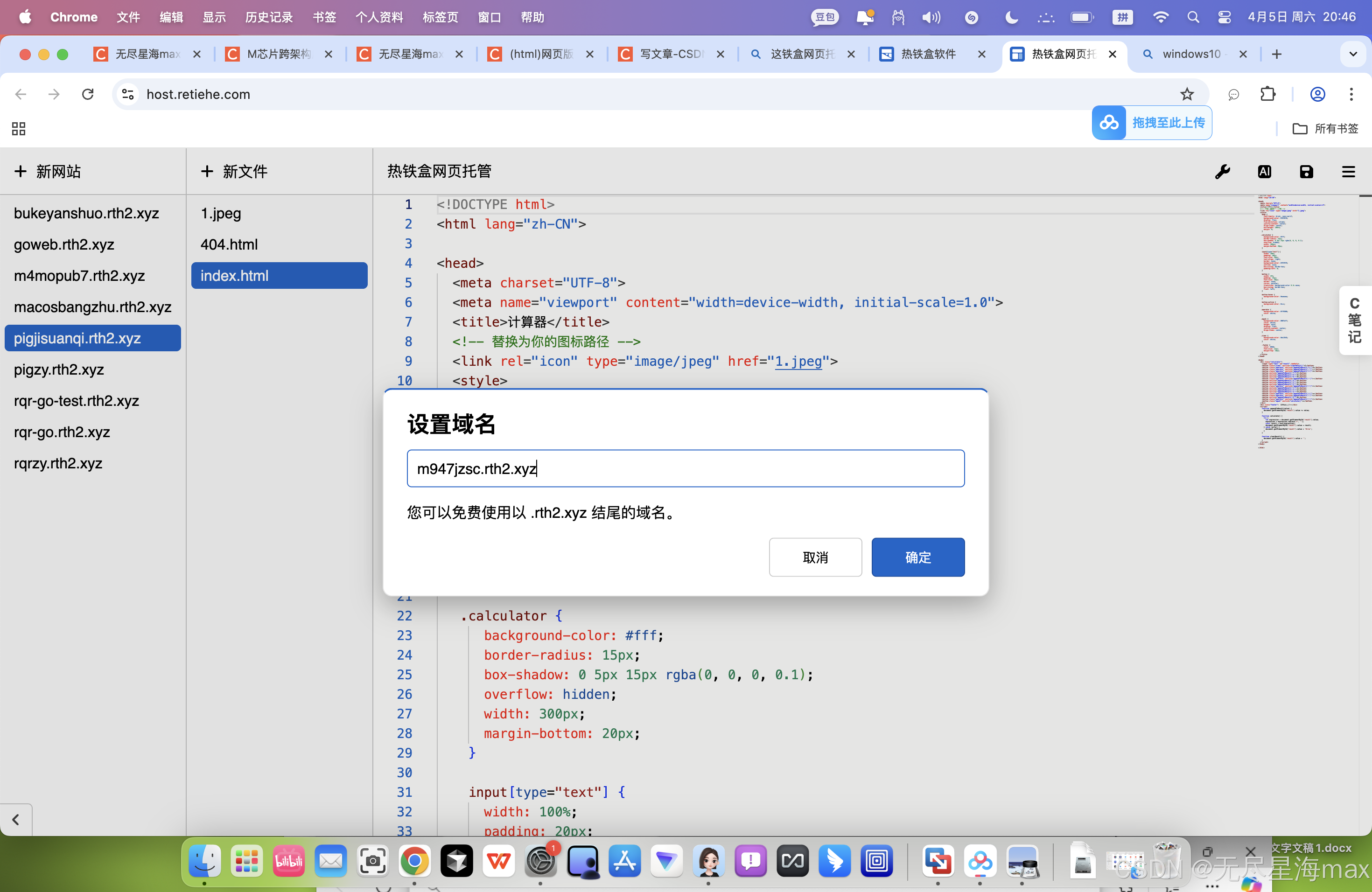Open the apps grid icon in bookmarks bar
The height and width of the screenshot is (892, 1372).
click(19, 128)
